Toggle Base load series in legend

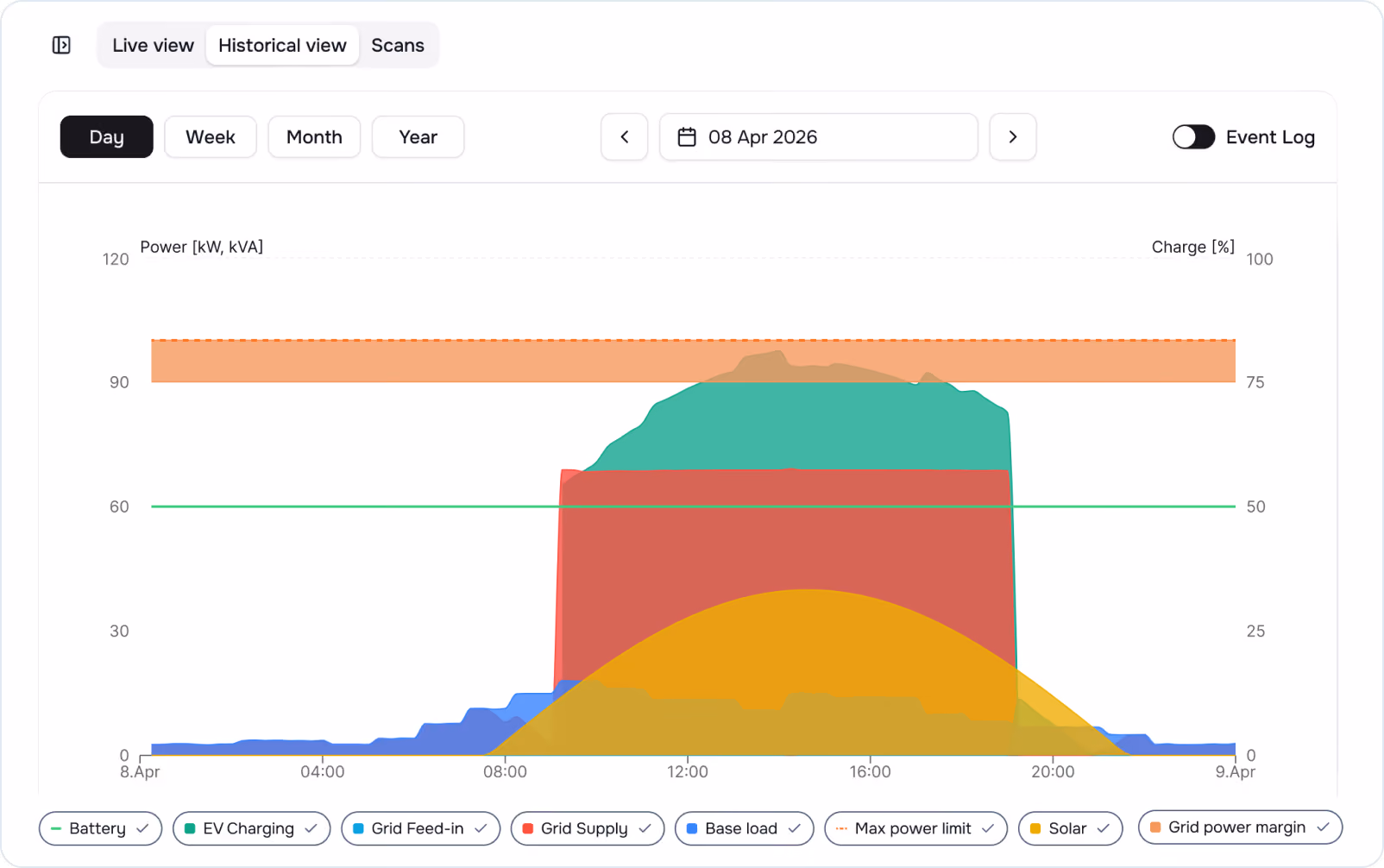point(745,828)
